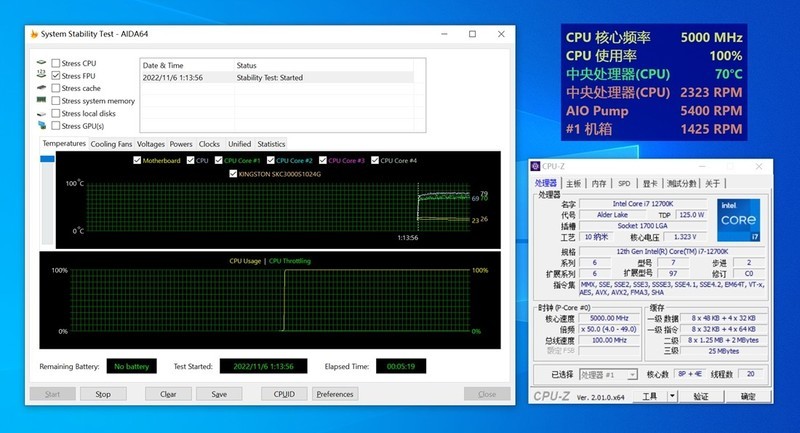
Task: Maximize the AIDA64 System Stability Test window
Action: pyautogui.click(x=472, y=34)
